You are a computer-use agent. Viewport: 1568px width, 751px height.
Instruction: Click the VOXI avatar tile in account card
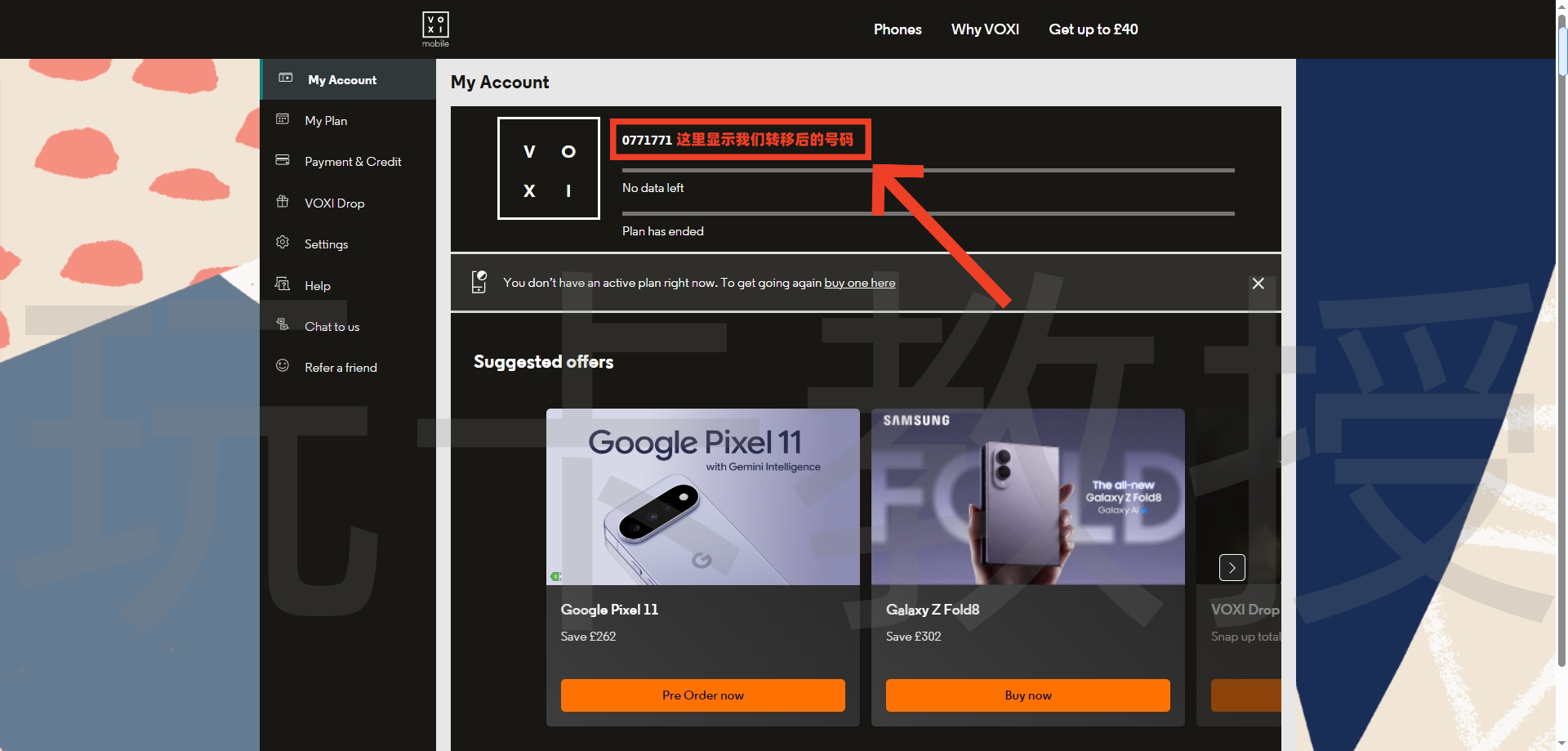click(549, 168)
